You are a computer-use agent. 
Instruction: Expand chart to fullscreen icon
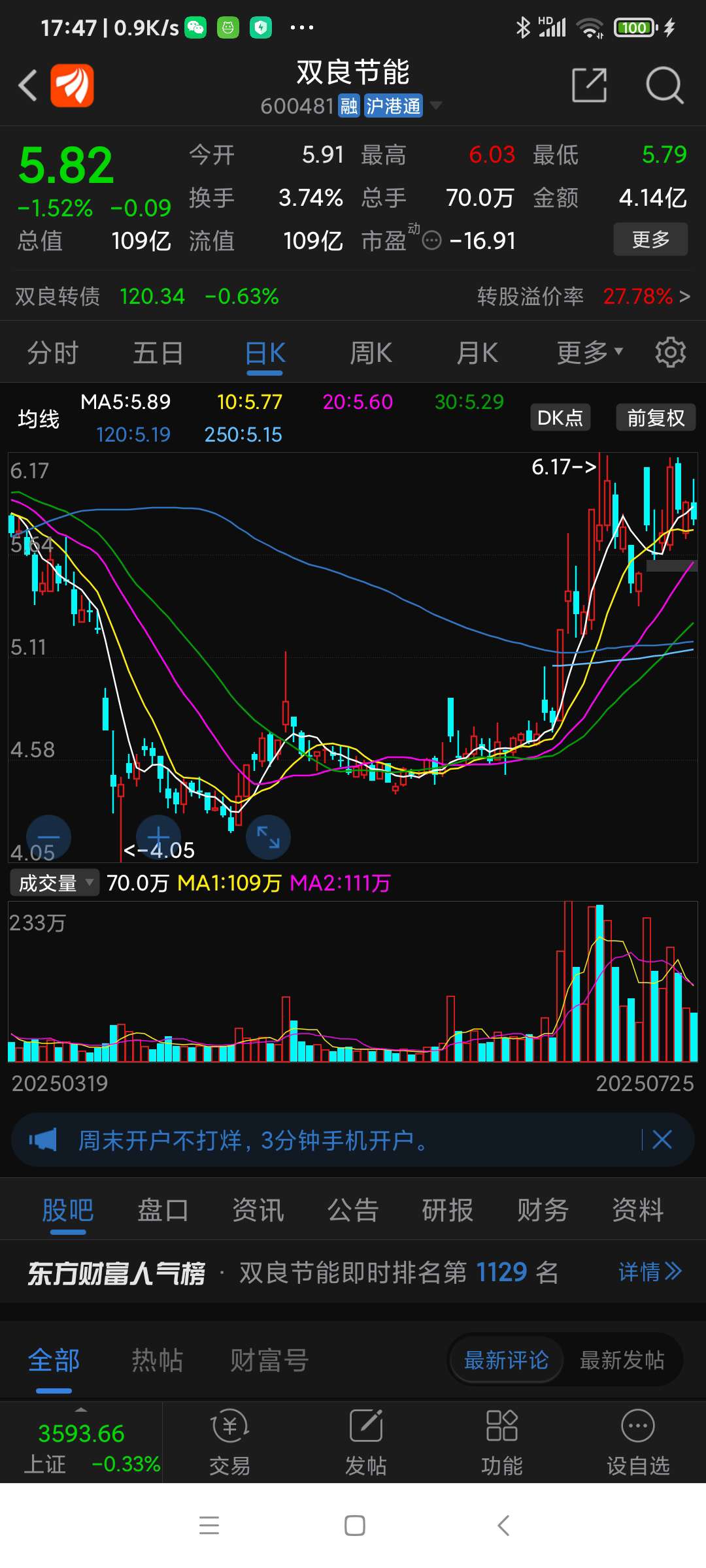tap(268, 838)
